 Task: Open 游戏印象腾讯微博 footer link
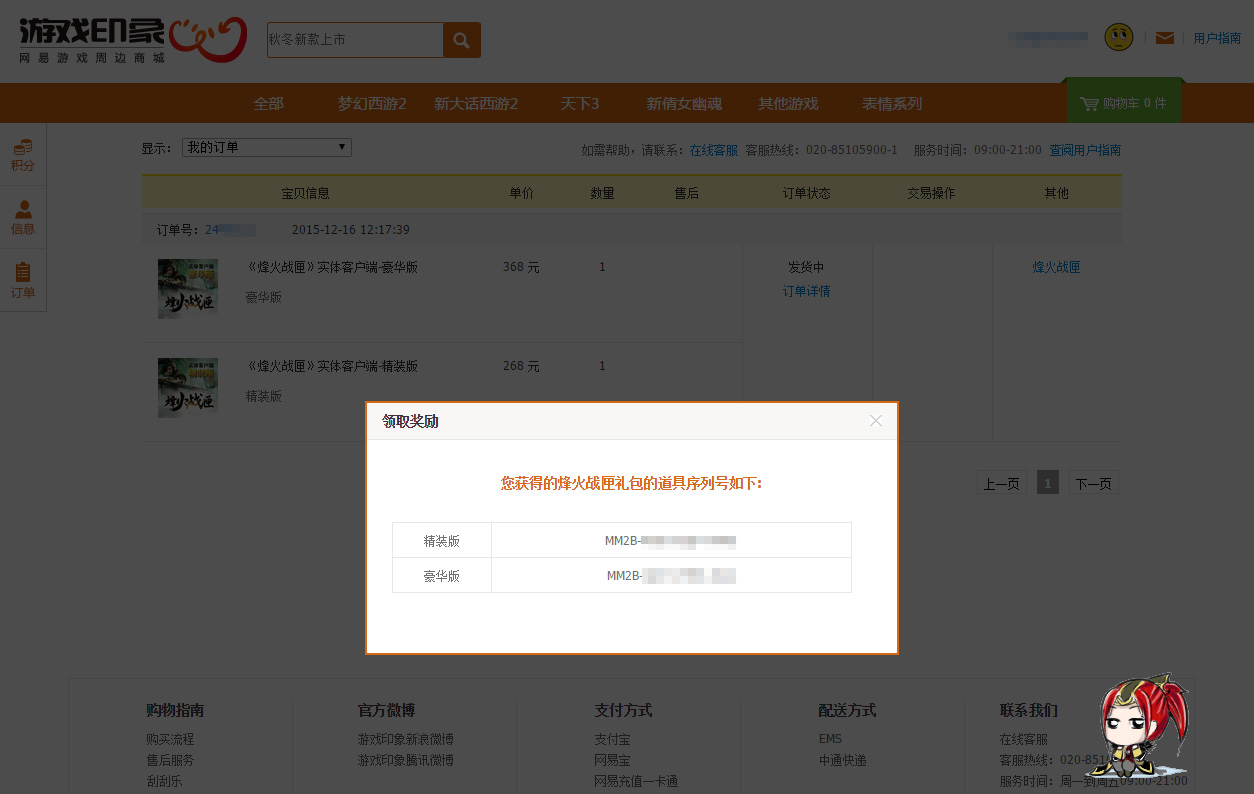click(x=406, y=760)
